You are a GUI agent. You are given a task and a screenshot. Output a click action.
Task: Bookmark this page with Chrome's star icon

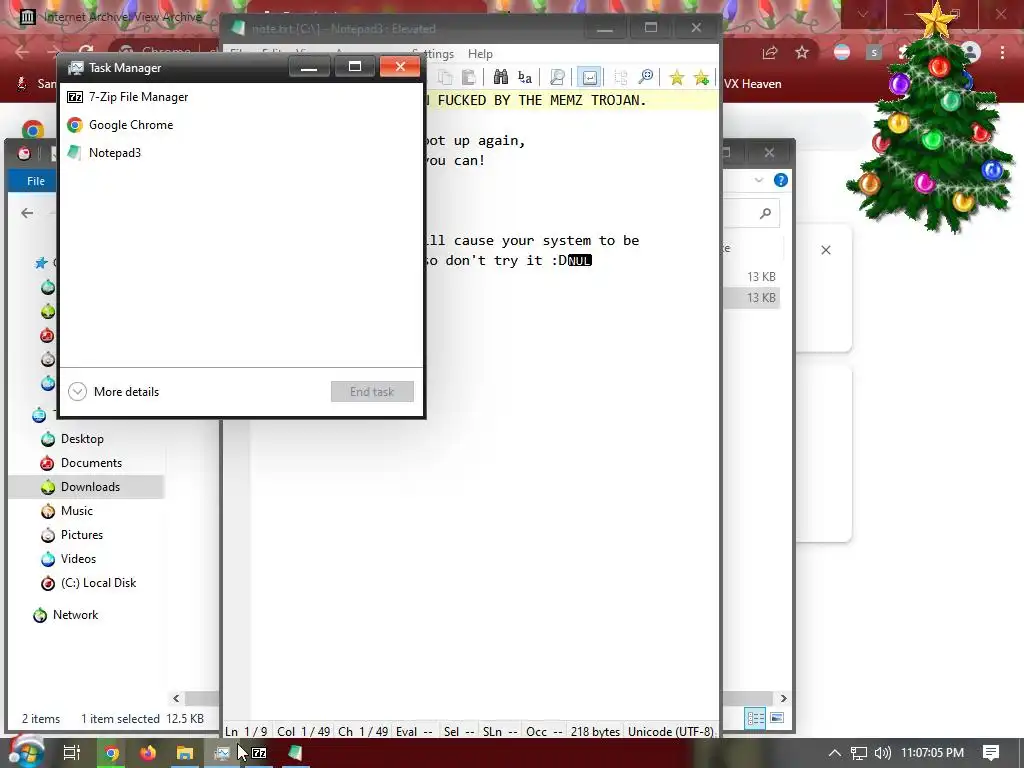pos(802,53)
